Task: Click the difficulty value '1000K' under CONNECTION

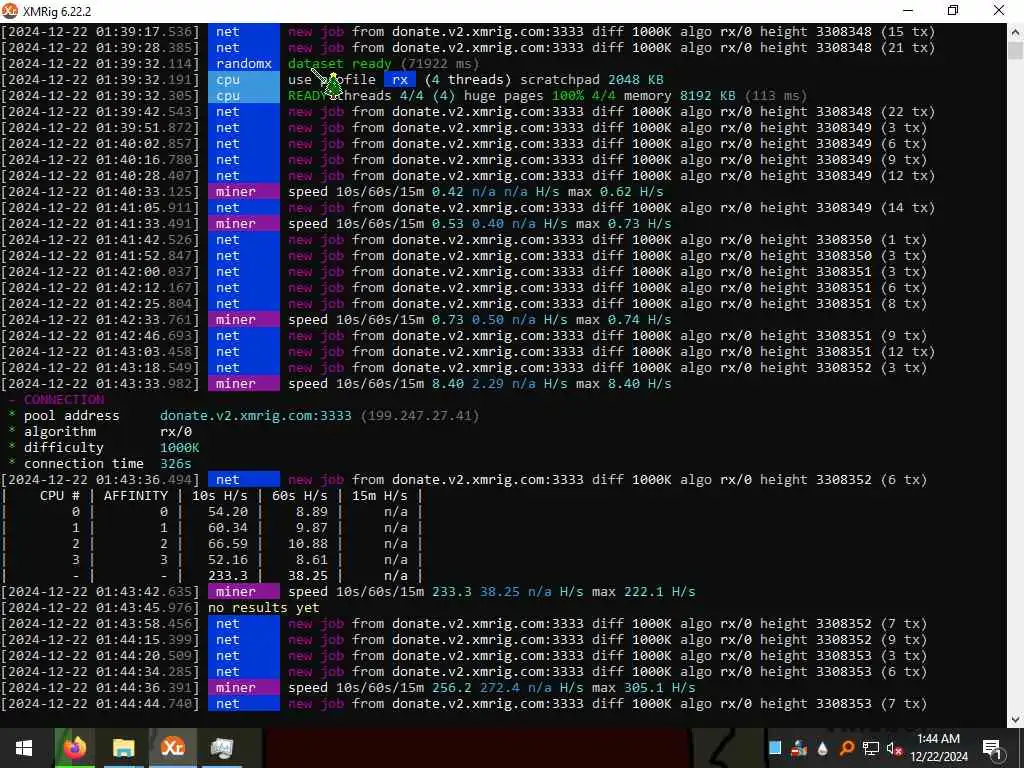Action: click(x=180, y=447)
